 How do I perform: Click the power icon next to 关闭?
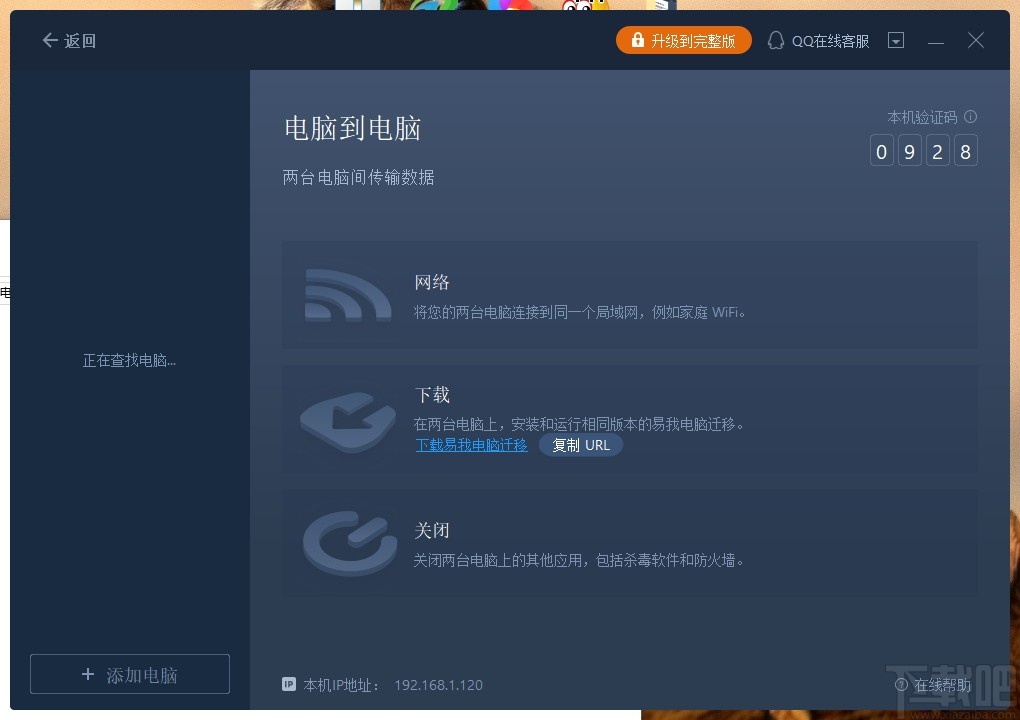coord(347,545)
